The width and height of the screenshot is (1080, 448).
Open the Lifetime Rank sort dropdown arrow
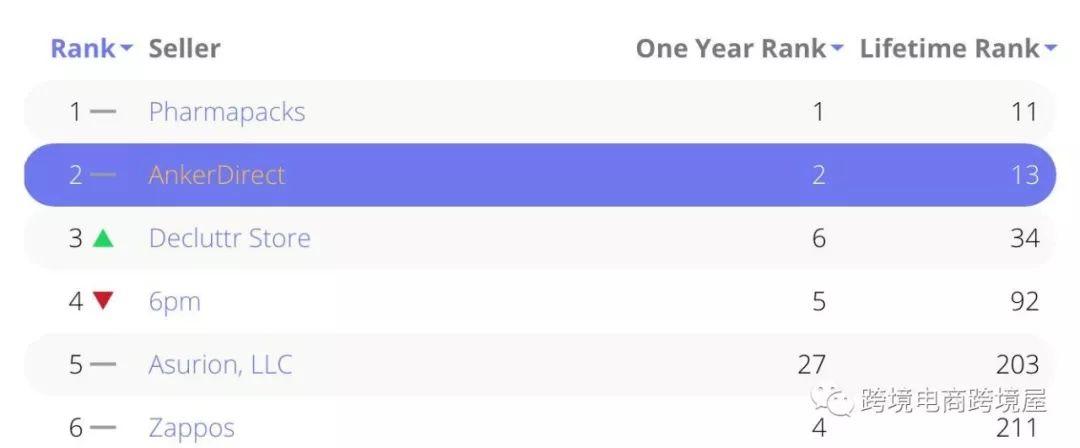[1050, 49]
